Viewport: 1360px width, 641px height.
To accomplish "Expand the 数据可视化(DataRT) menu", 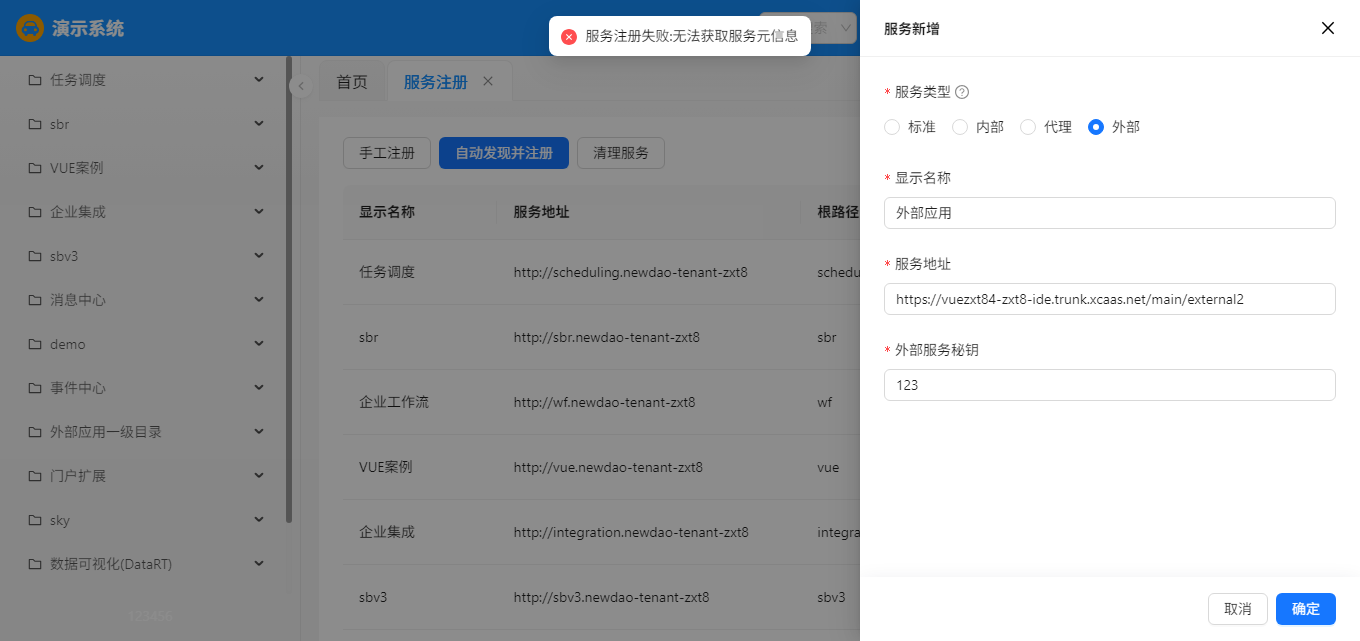I will tap(259, 564).
